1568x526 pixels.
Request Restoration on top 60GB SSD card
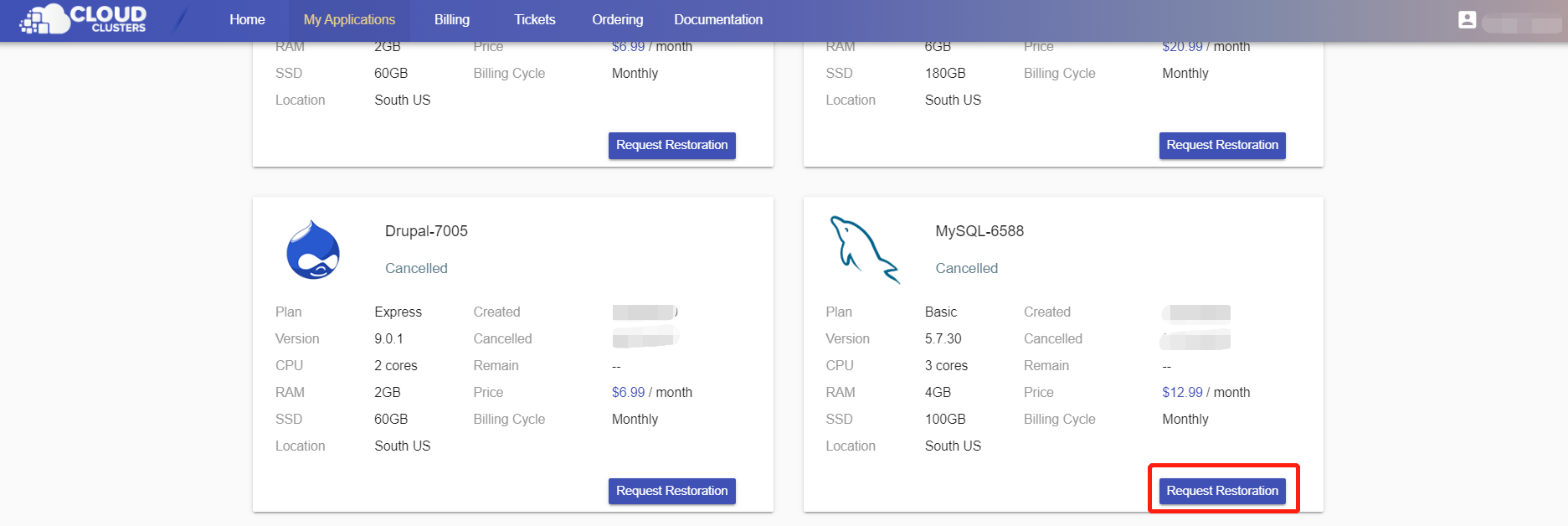(x=672, y=145)
